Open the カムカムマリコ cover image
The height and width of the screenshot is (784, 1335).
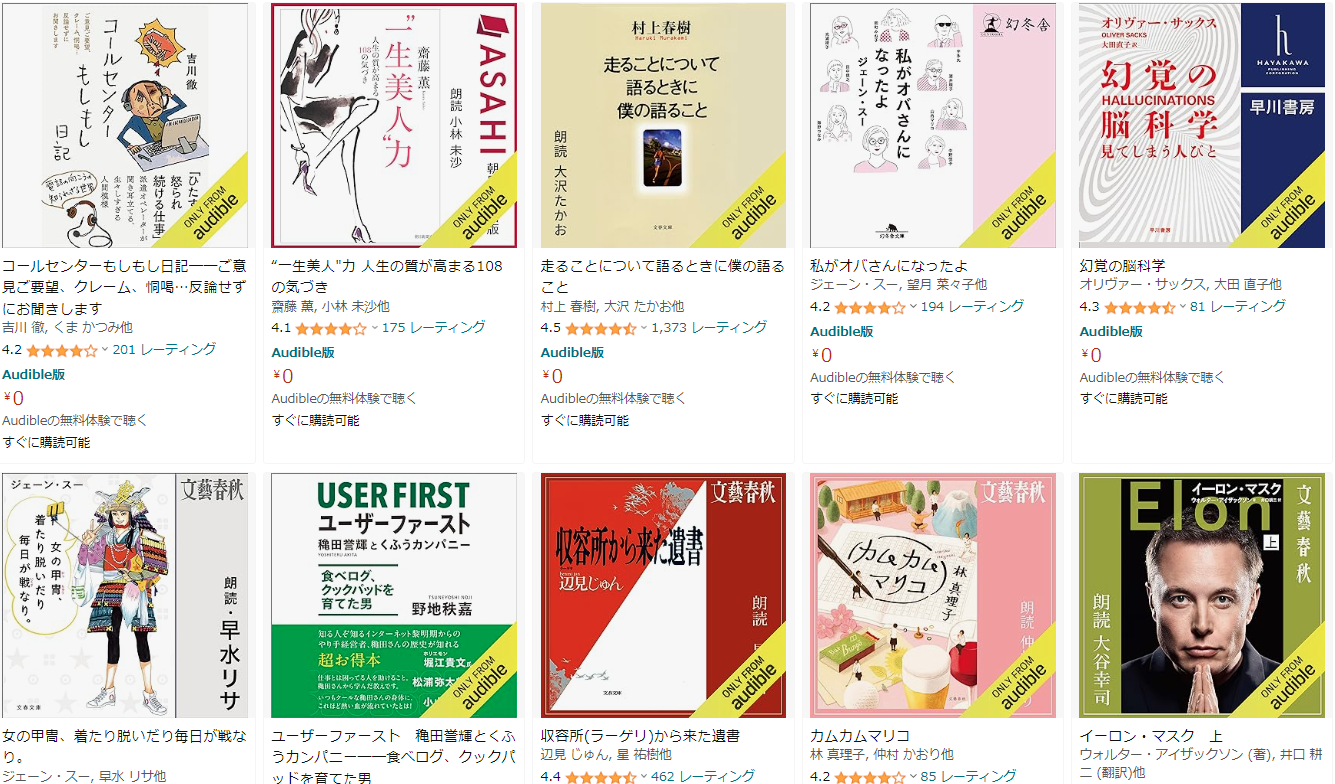point(933,595)
